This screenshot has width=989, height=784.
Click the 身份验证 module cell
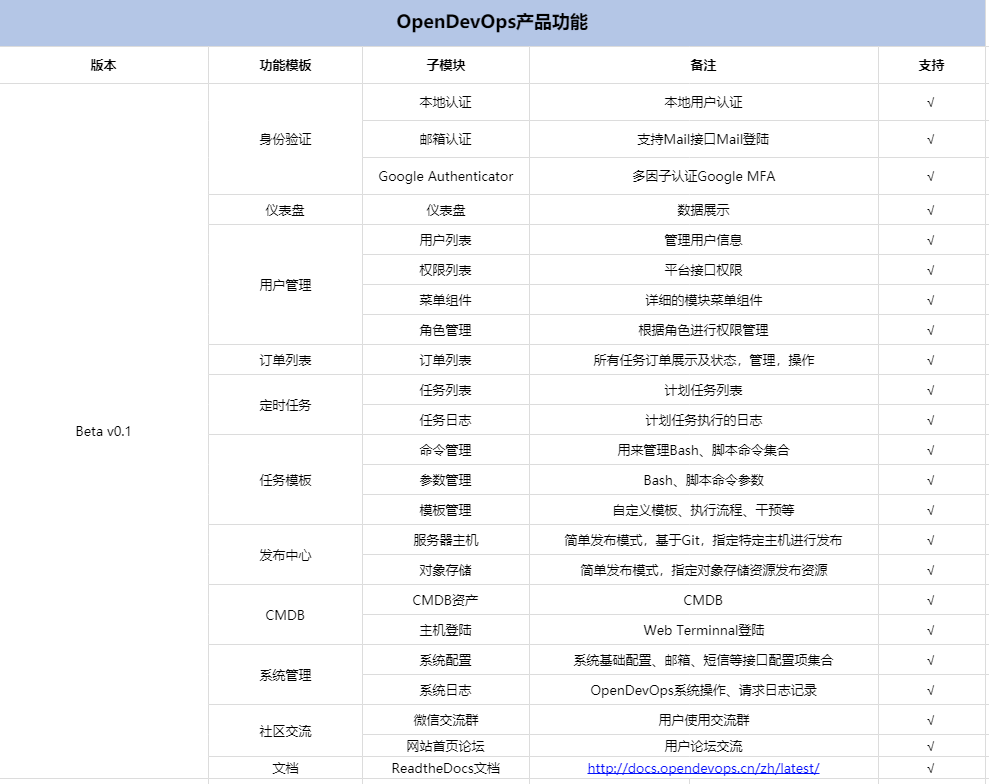coord(285,139)
